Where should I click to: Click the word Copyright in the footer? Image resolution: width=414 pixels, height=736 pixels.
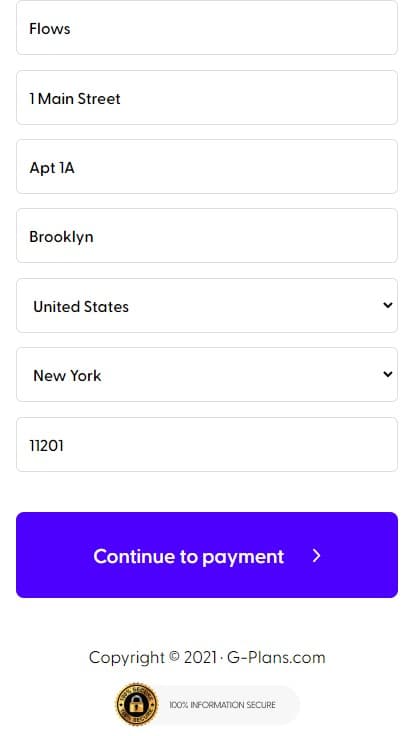pos(127,658)
